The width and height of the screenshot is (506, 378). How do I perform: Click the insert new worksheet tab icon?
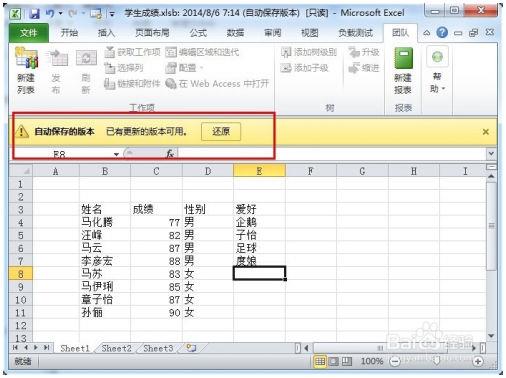click(191, 348)
